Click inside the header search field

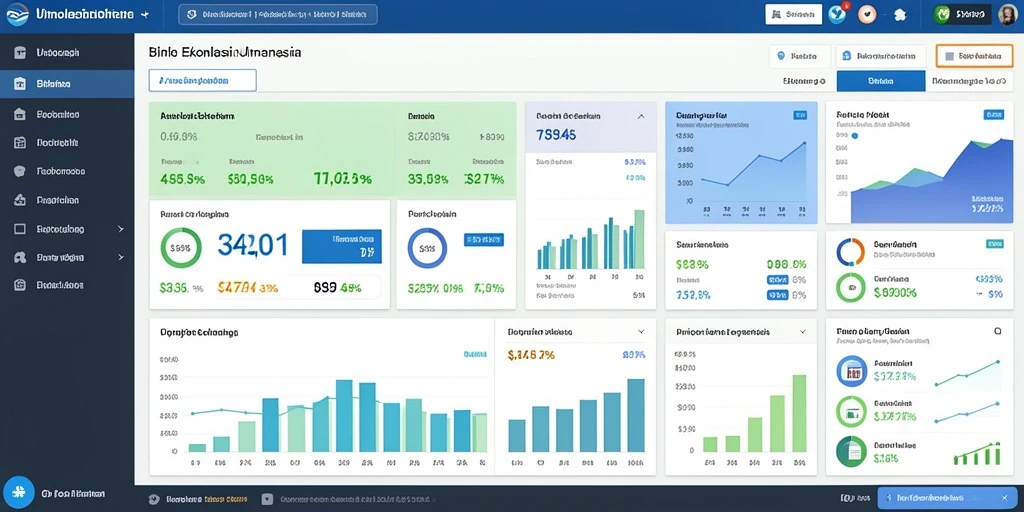(x=278, y=14)
